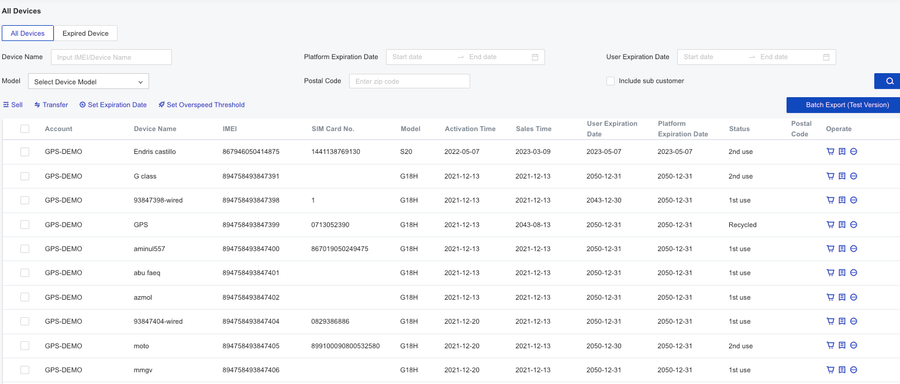Enable Include sub customer checkbox
The height and width of the screenshot is (384, 900).
tap(611, 81)
